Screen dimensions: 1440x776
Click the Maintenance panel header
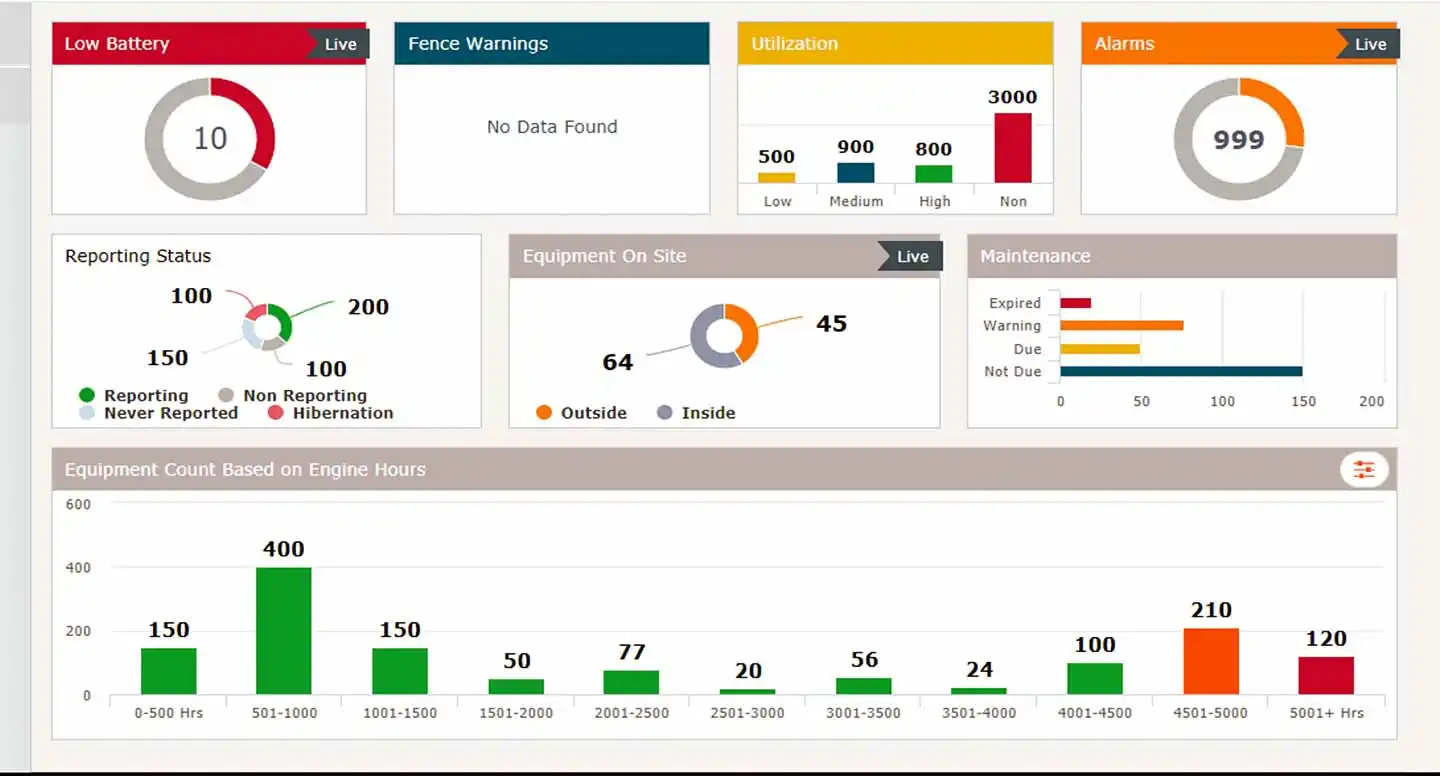pos(1181,257)
